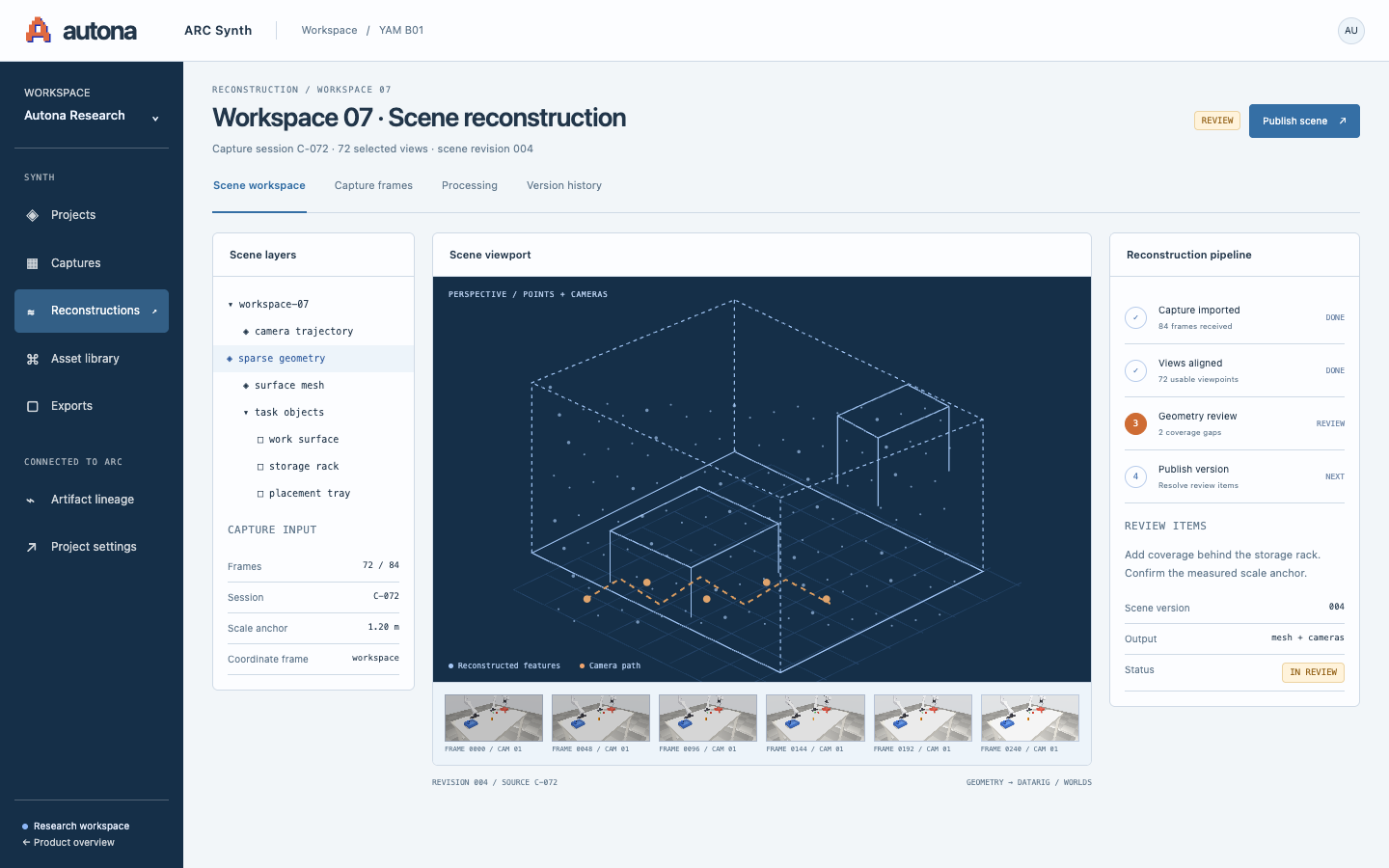Select the FRAME 0144 thumbnail
1389x868 pixels.
pyautogui.click(x=815, y=719)
